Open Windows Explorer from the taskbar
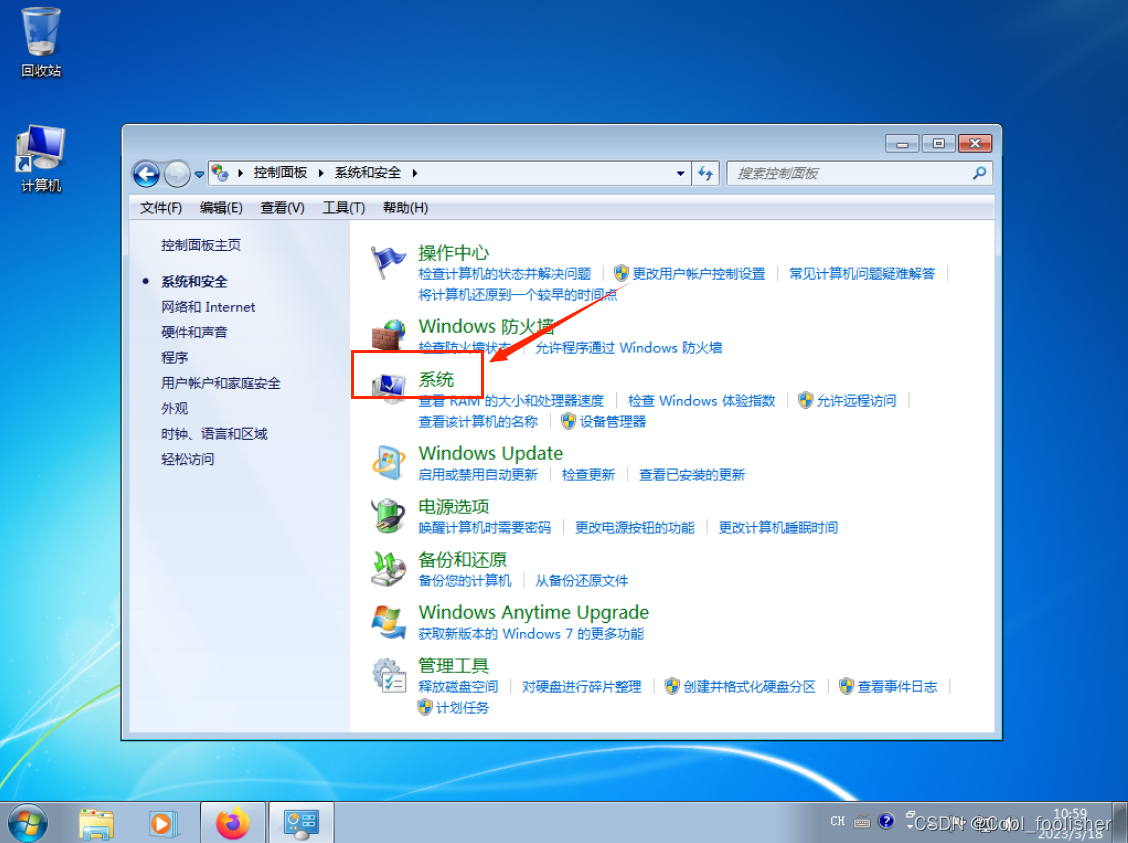Viewport: 1128px width, 843px height. 96,824
